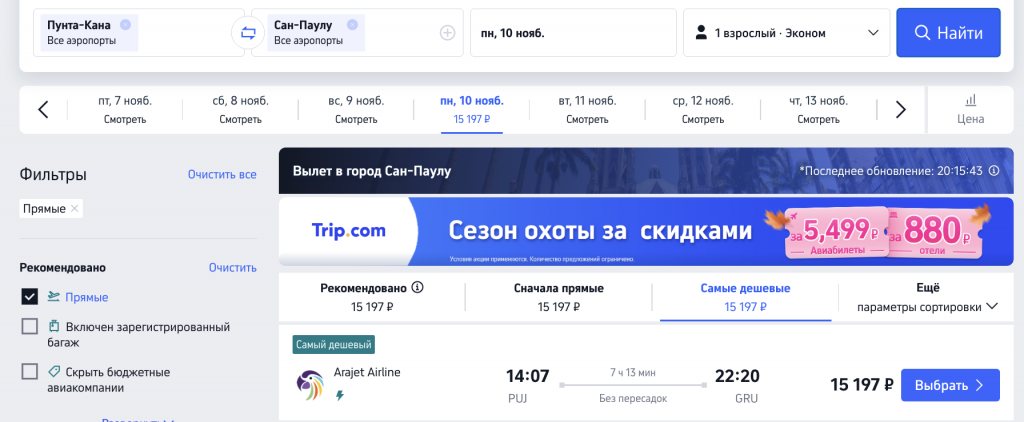The height and width of the screenshot is (422, 1024).
Task: Remove Пунта-Кана from origin field
Action: point(125,25)
